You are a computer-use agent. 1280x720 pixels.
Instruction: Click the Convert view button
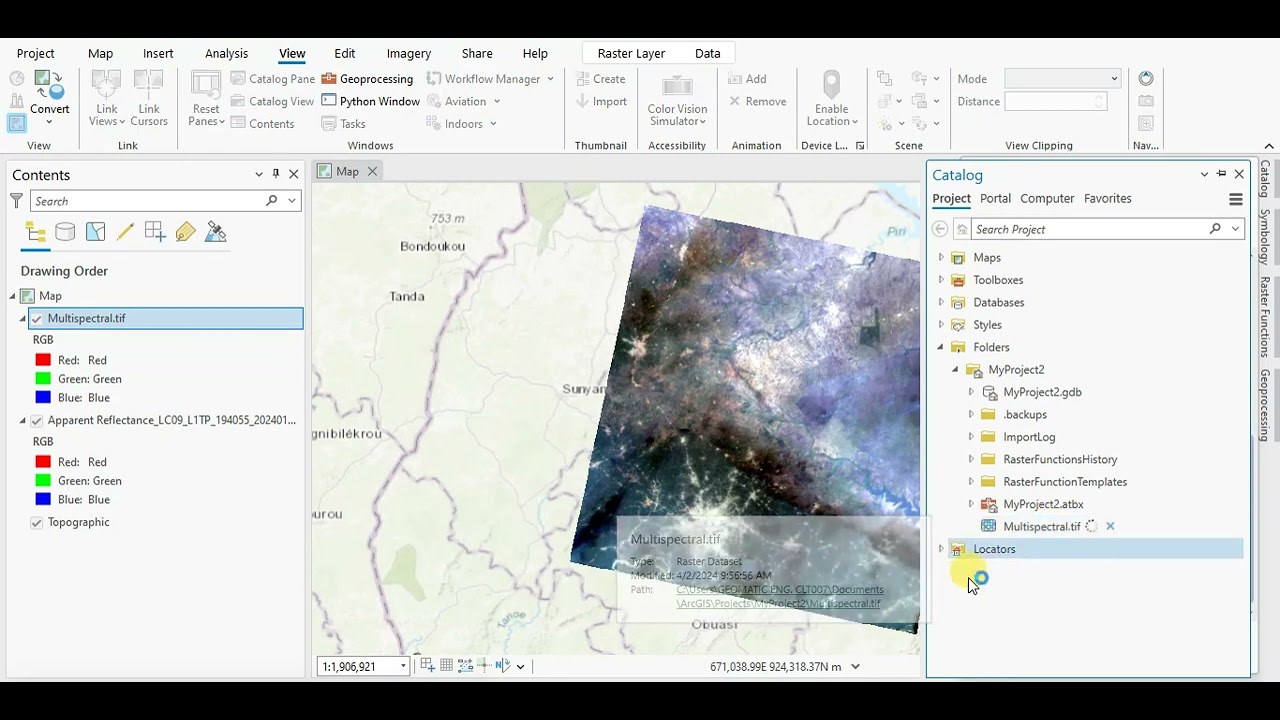tap(49, 97)
